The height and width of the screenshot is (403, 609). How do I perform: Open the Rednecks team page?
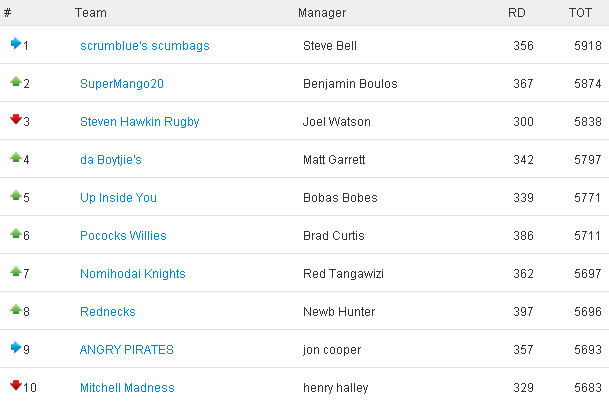coord(108,312)
